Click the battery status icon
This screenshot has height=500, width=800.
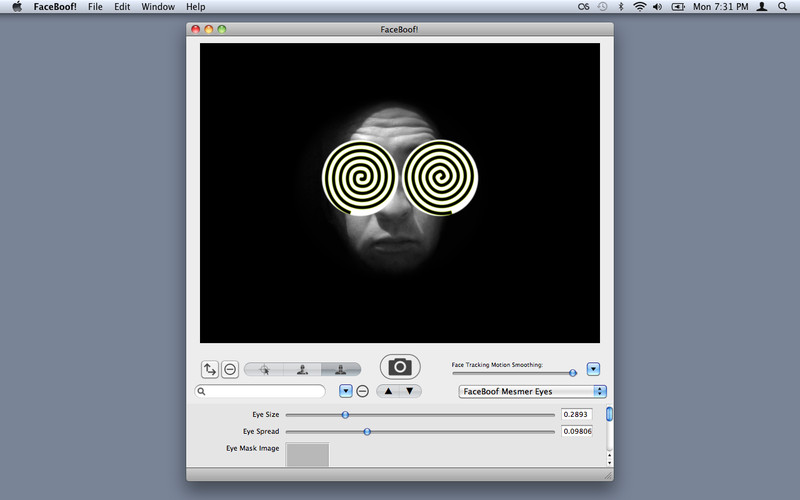coord(678,7)
